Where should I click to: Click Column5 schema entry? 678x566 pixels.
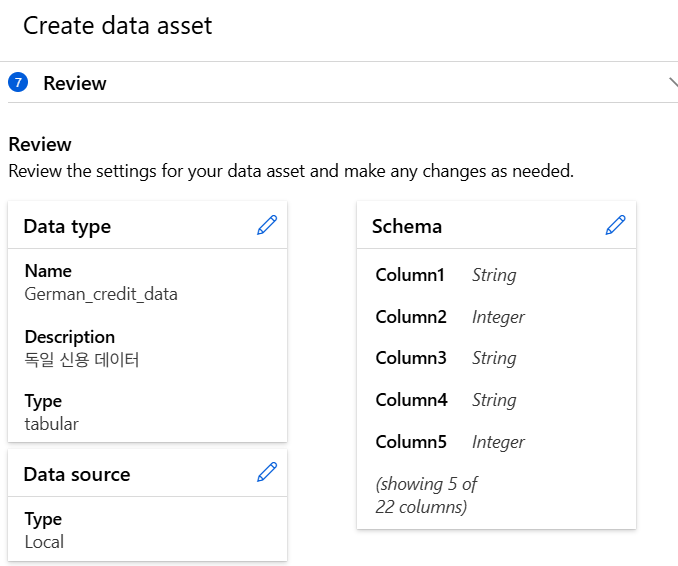411,442
